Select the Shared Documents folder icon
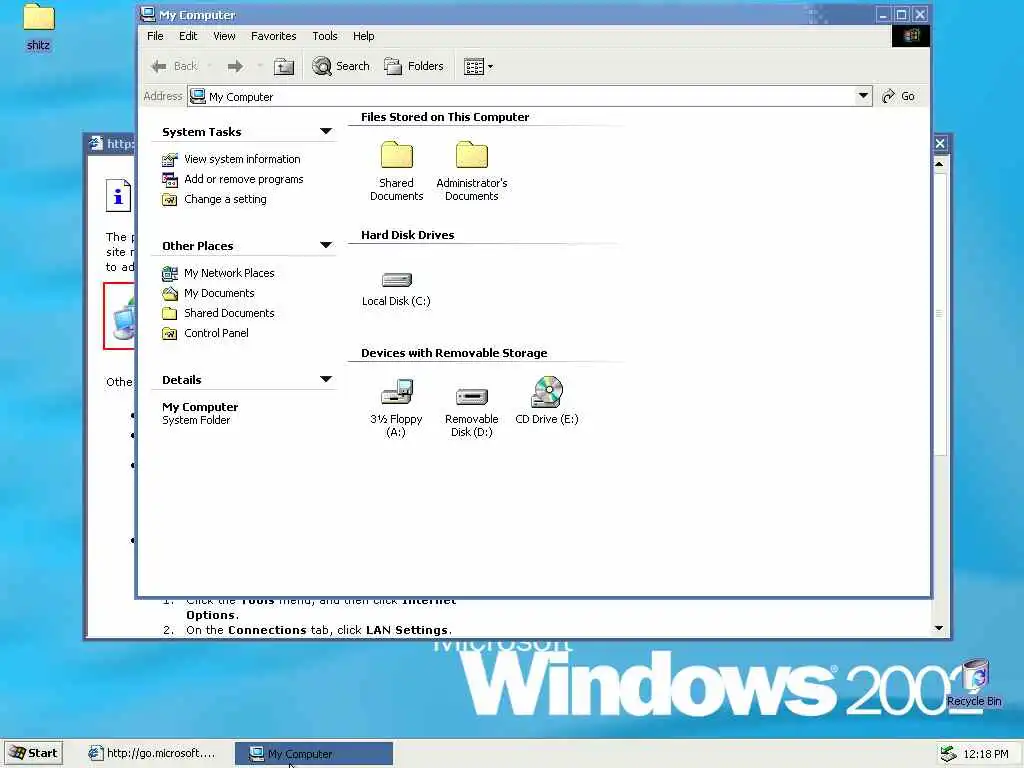Image resolution: width=1024 pixels, height=768 pixels. pyautogui.click(x=396, y=155)
